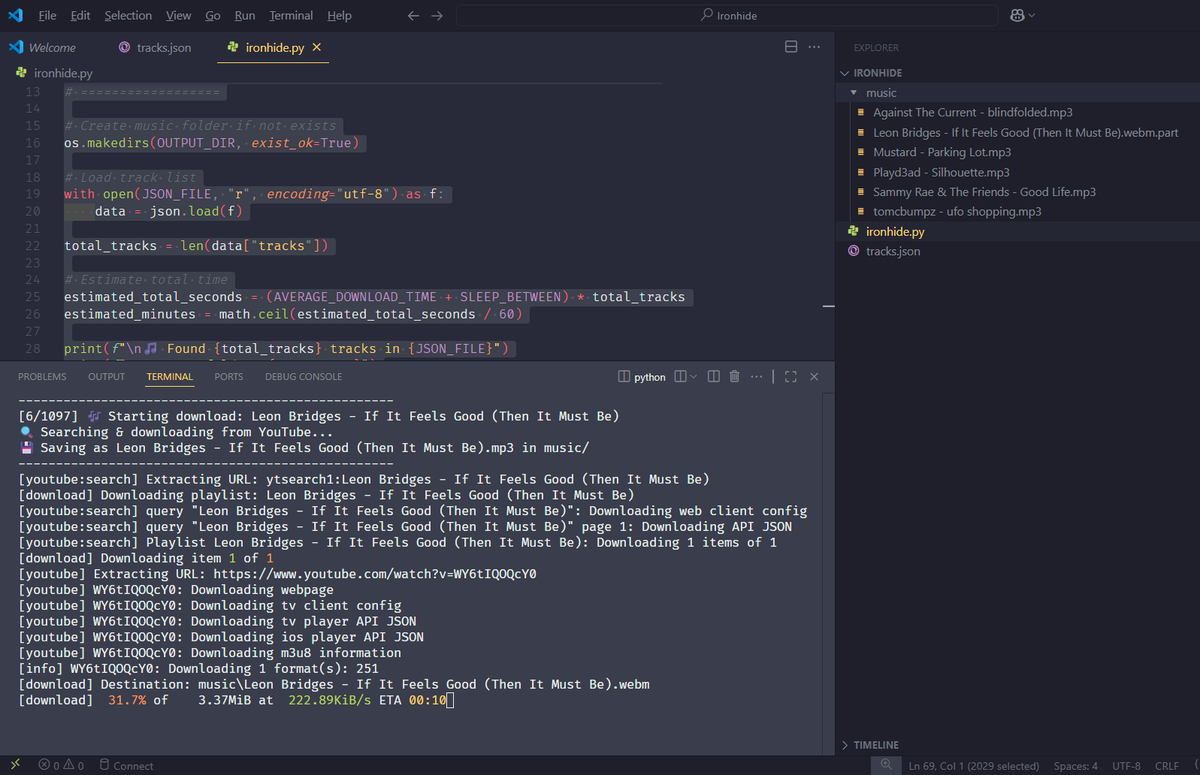Viewport: 1200px width, 775px height.
Task: Click the remote window status icon
Action: tap(14, 765)
